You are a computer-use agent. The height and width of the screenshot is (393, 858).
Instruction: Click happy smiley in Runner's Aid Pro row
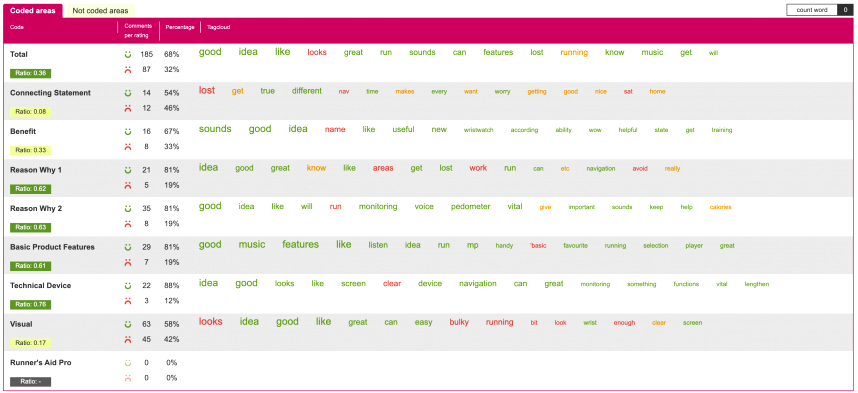127,362
